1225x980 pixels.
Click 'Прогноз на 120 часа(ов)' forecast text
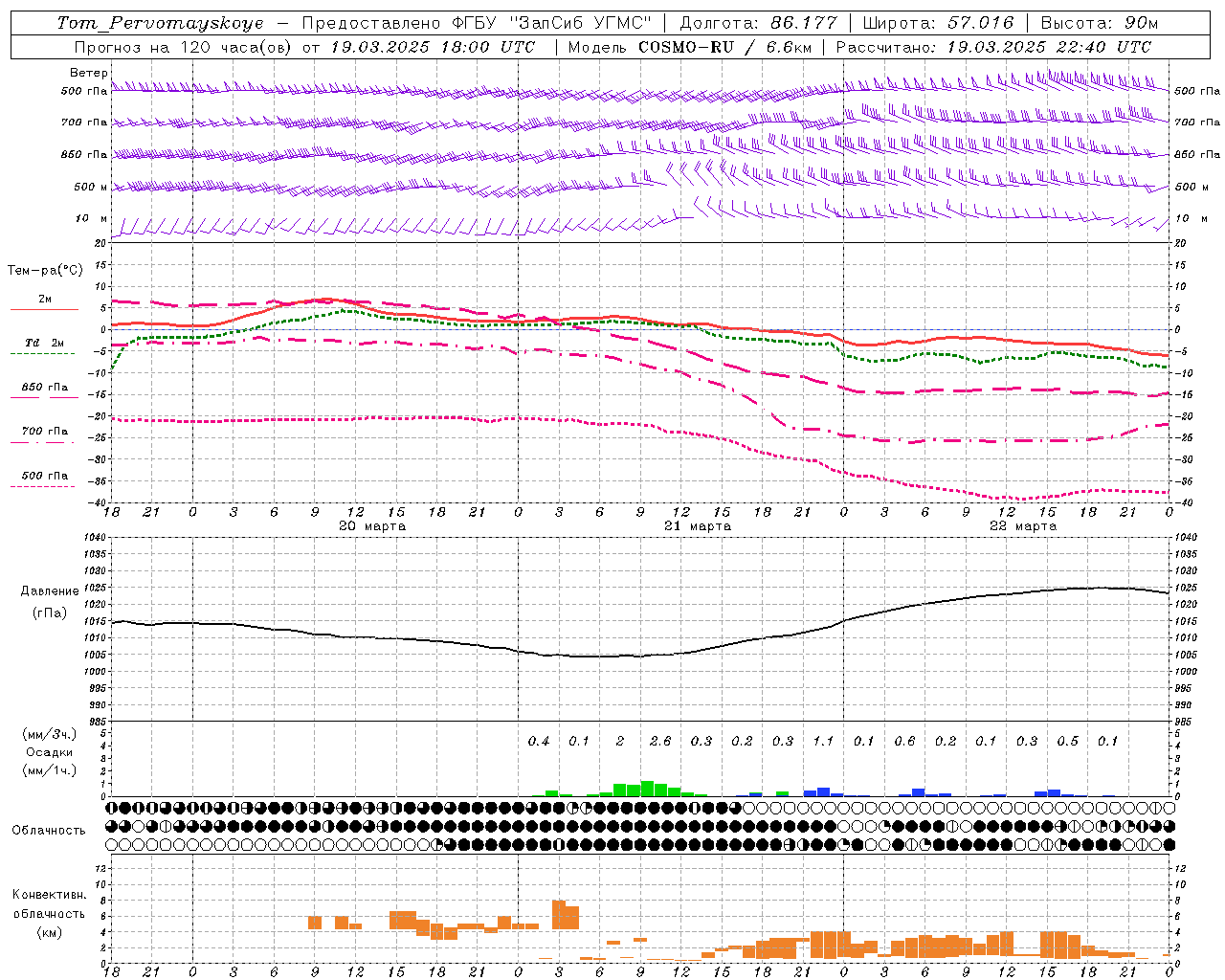click(182, 47)
